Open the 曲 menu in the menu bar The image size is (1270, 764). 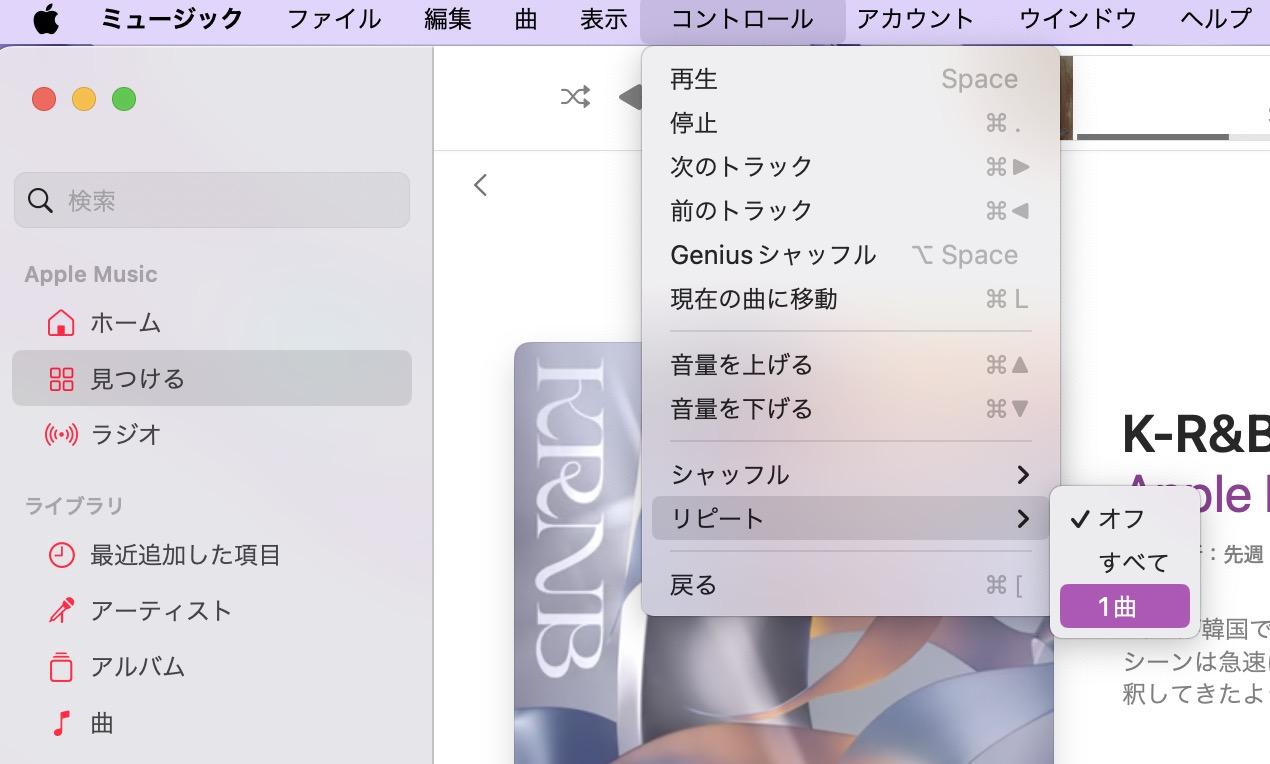point(526,19)
